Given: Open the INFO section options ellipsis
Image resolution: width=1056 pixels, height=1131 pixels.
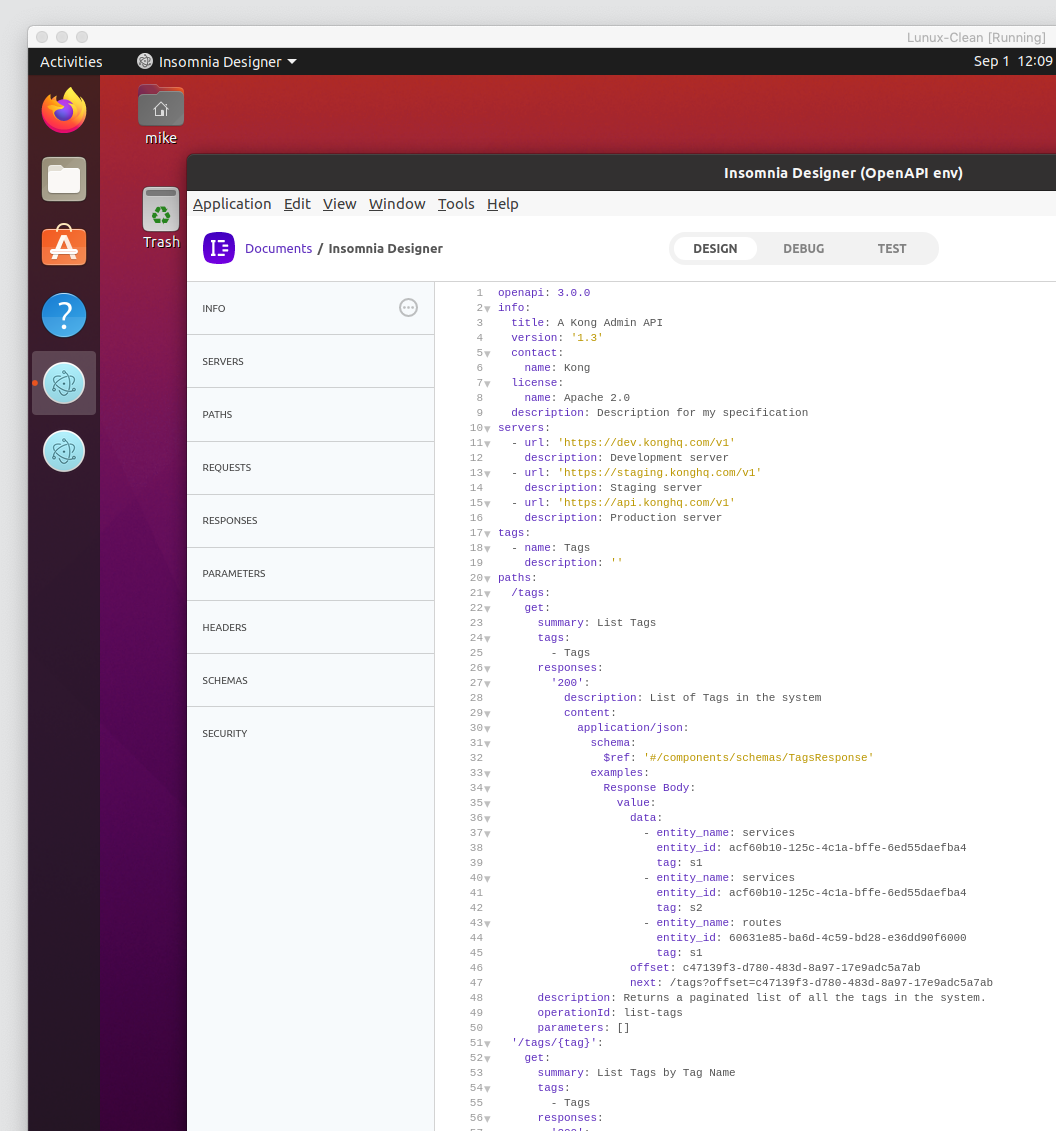Looking at the screenshot, I should (x=408, y=308).
